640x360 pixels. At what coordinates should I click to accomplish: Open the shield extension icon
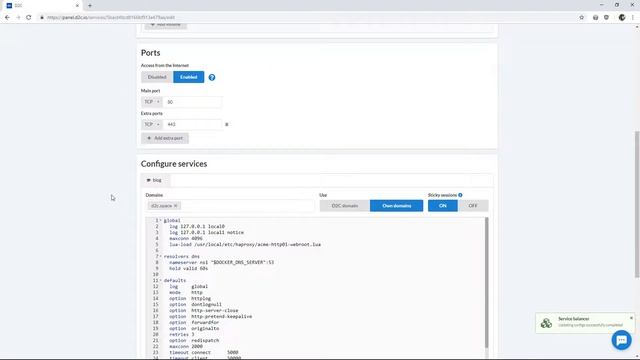(x=607, y=18)
